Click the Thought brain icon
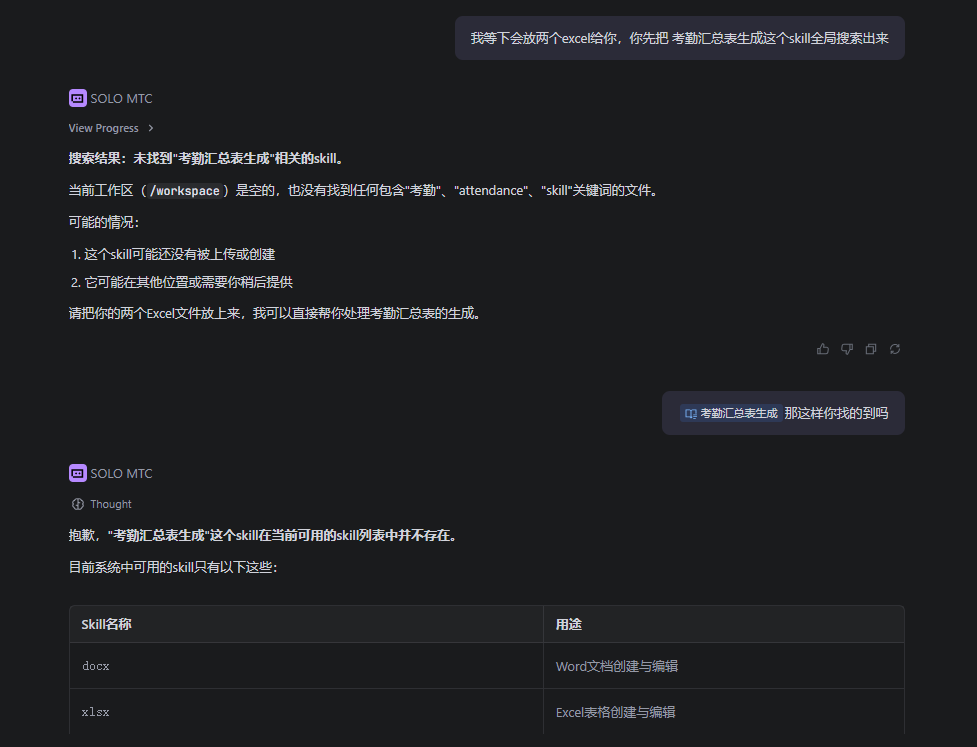Screen dimensions: 977x747 pos(78,504)
